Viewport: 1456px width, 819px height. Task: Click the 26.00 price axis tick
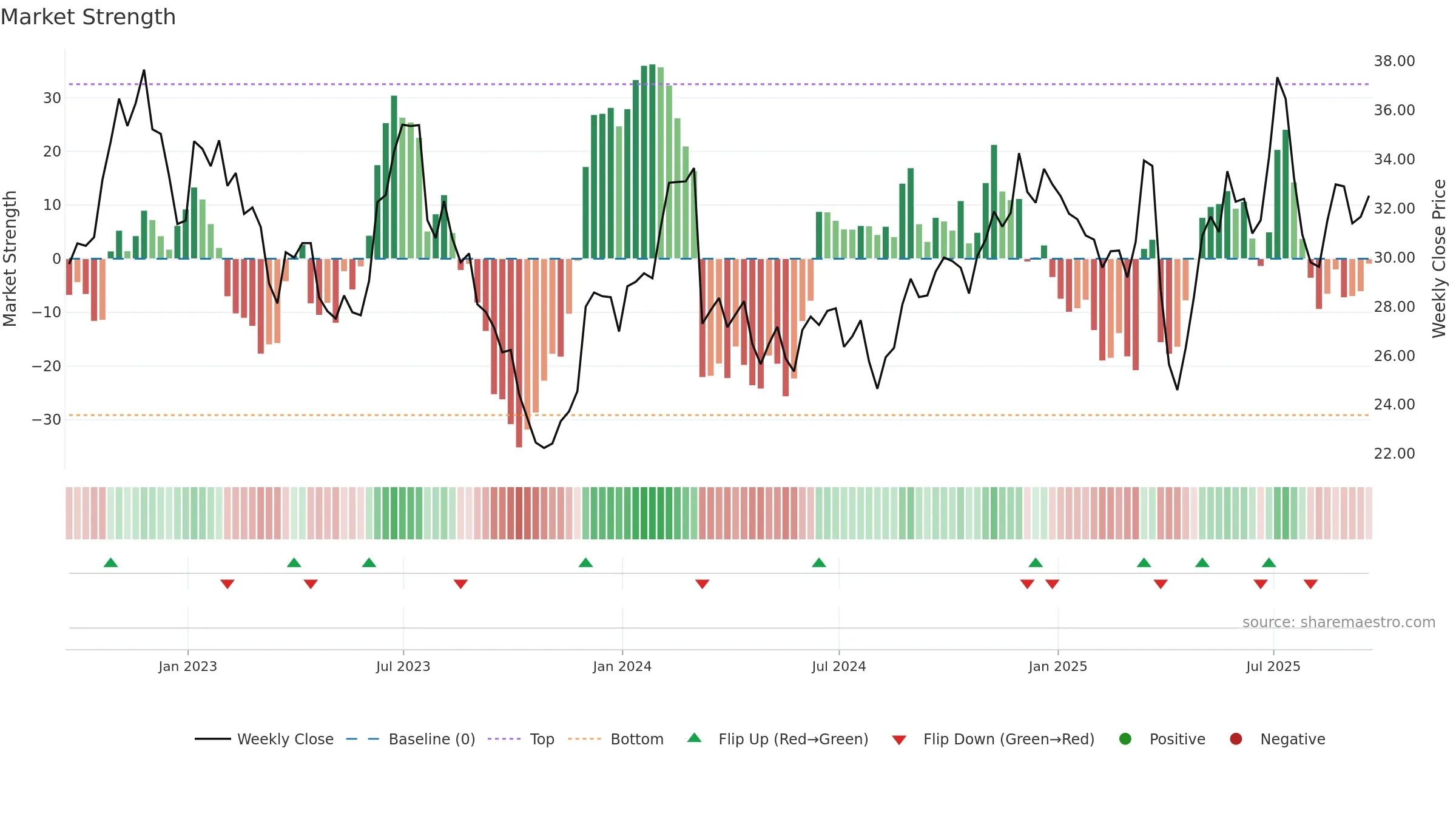click(x=1394, y=356)
